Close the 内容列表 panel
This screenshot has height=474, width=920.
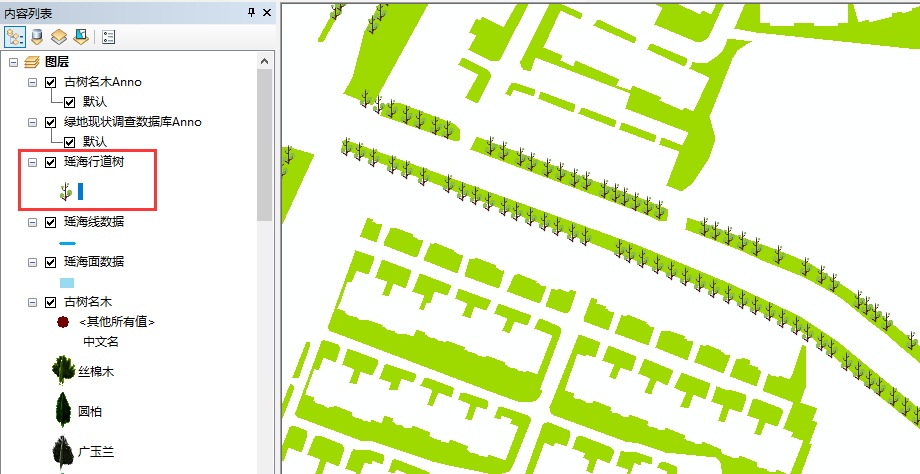(x=267, y=12)
